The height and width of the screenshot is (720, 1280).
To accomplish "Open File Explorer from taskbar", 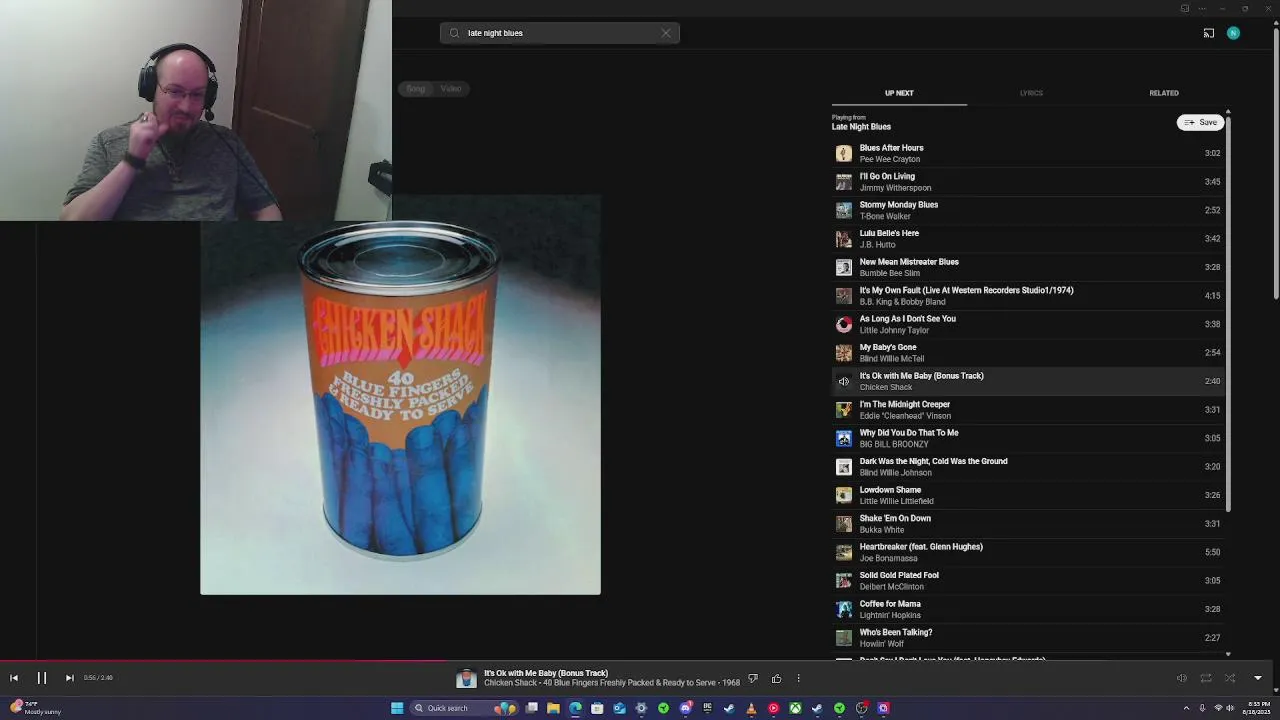I will [553, 708].
